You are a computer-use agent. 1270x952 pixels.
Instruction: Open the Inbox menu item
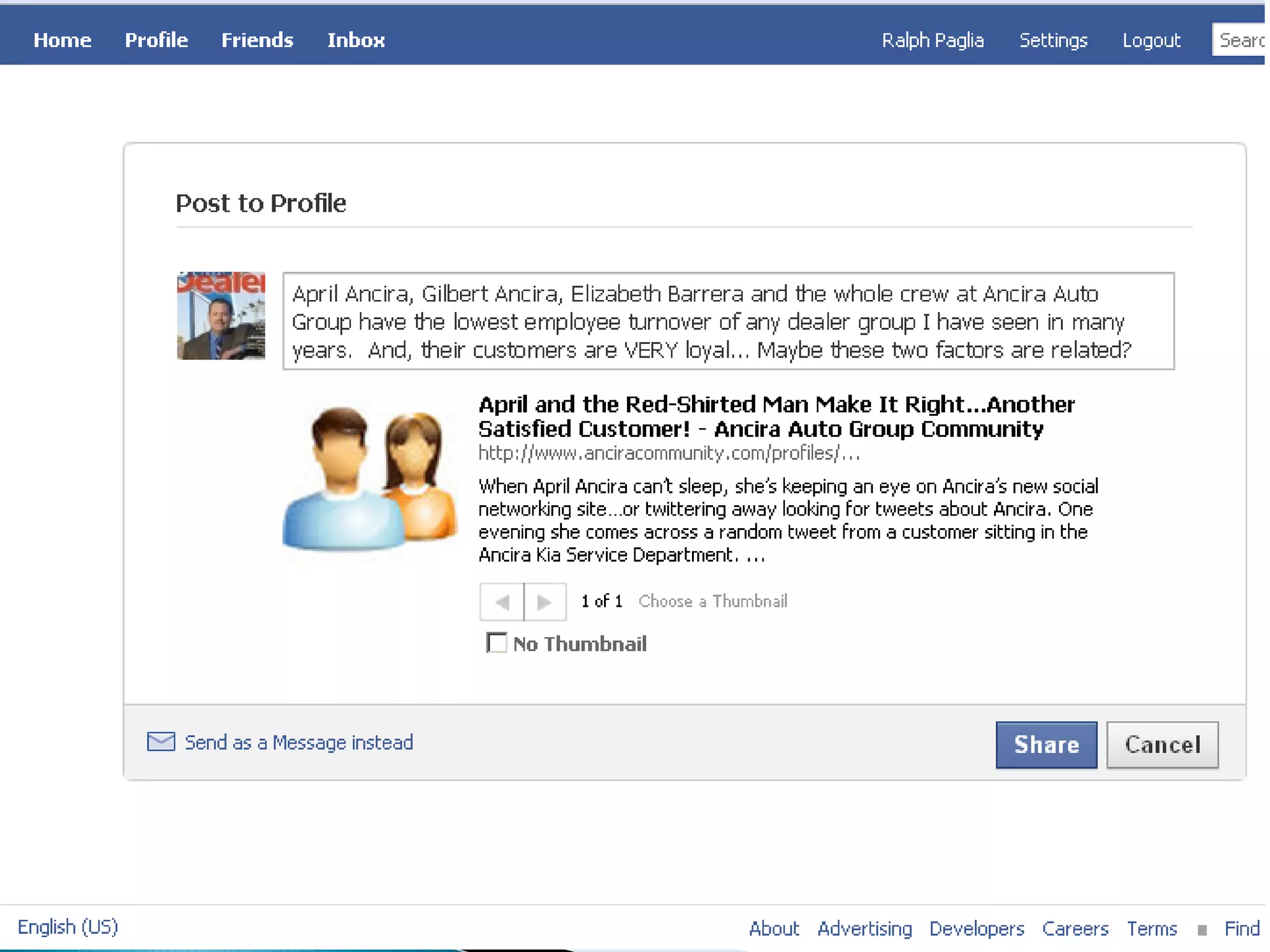tap(356, 40)
